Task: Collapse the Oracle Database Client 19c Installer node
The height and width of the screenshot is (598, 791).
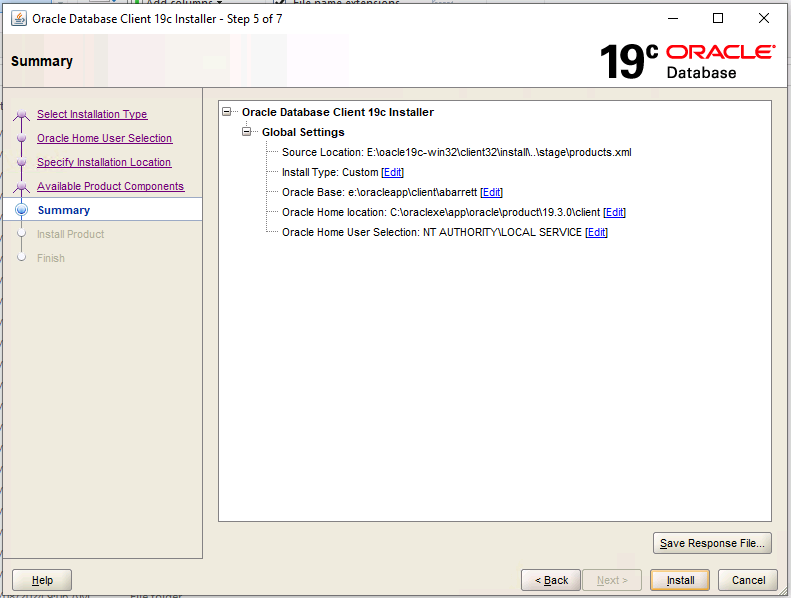Action: pyautogui.click(x=227, y=112)
